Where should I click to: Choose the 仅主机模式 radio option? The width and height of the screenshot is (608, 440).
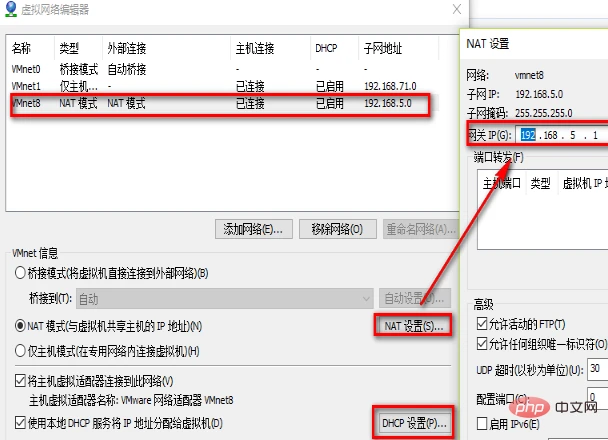20,350
